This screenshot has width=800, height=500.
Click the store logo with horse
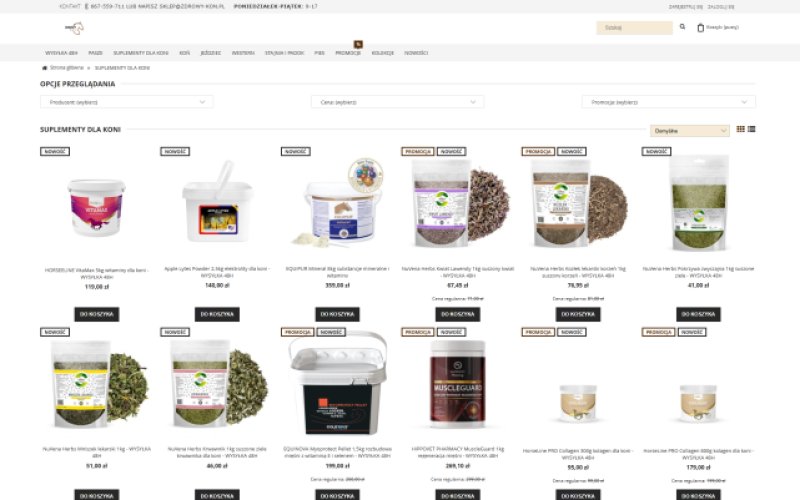pyautogui.click(x=74, y=28)
